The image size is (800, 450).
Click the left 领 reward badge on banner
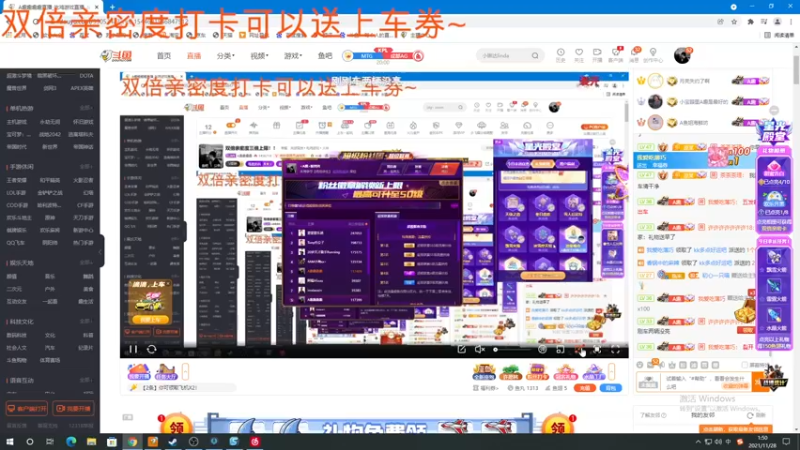click(x=176, y=425)
